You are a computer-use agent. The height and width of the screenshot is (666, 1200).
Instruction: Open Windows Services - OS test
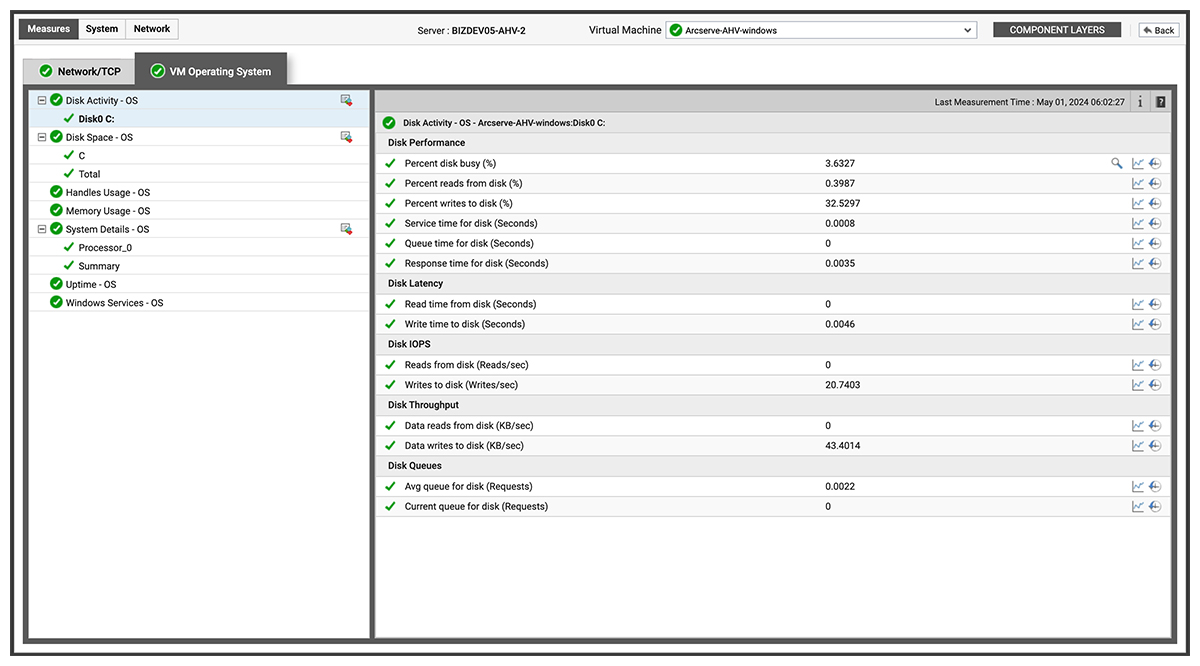coord(115,303)
